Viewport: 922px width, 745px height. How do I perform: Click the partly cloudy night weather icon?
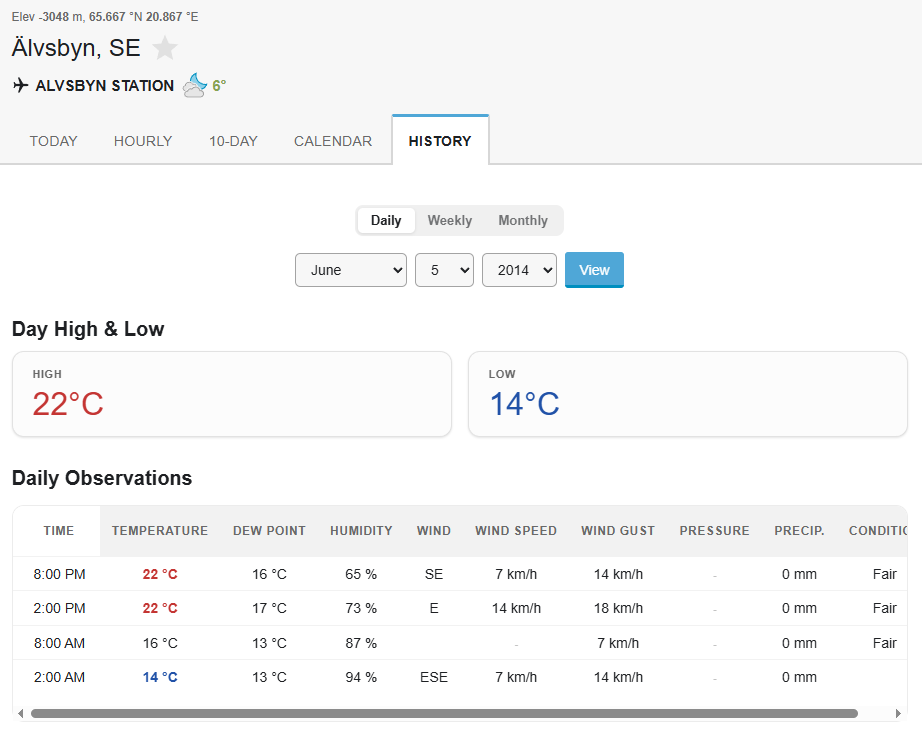point(195,85)
